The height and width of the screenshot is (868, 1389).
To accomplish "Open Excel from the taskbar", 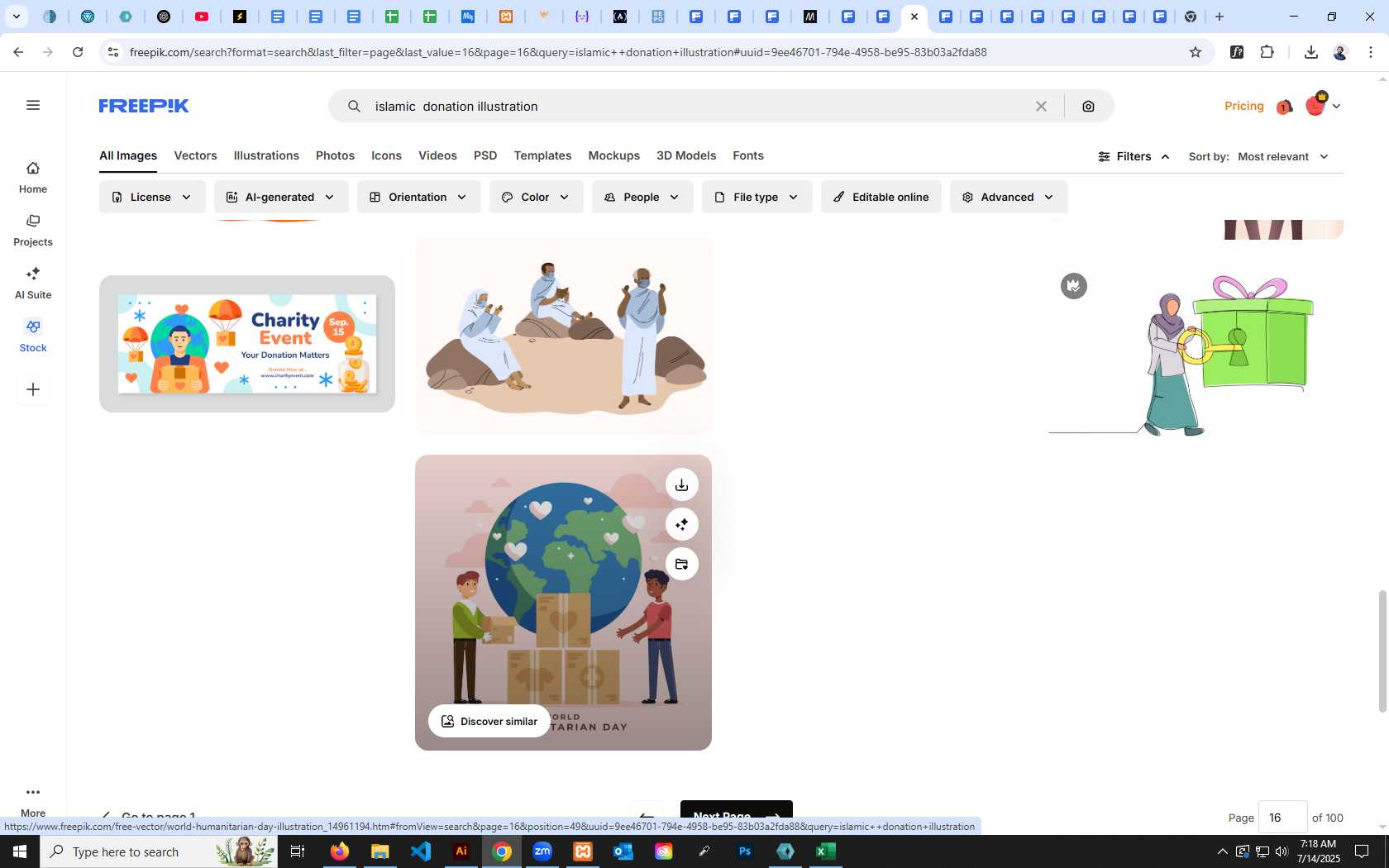I will click(x=826, y=851).
